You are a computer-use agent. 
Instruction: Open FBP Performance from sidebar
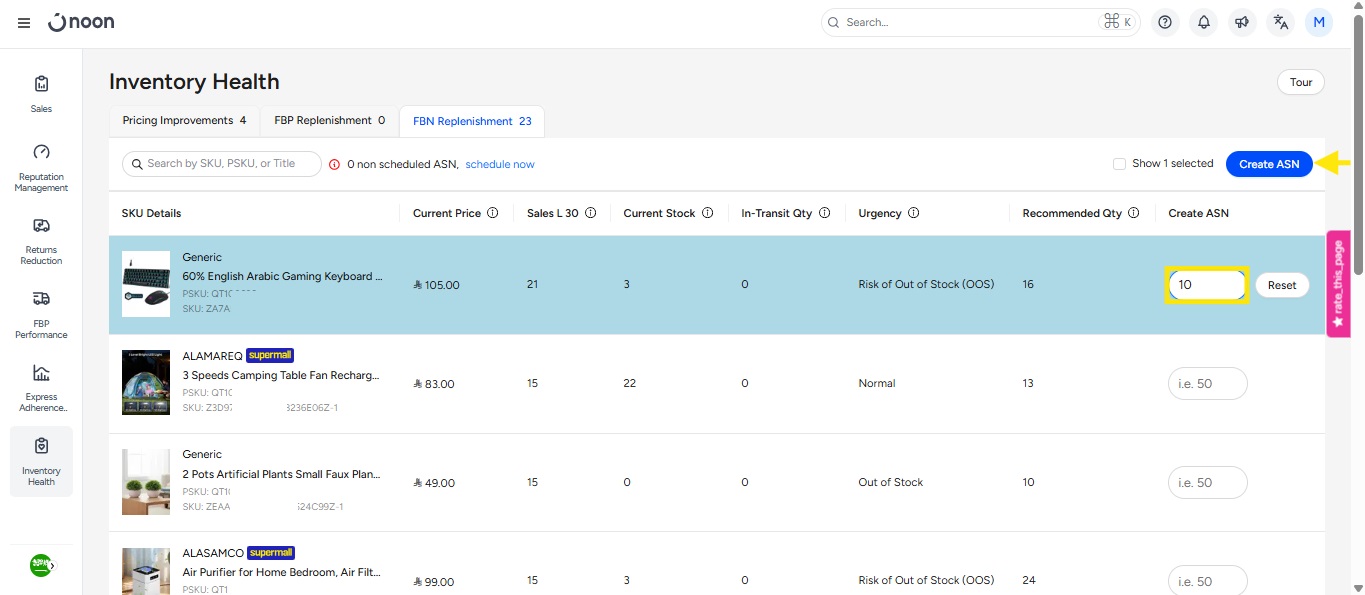[x=41, y=314]
